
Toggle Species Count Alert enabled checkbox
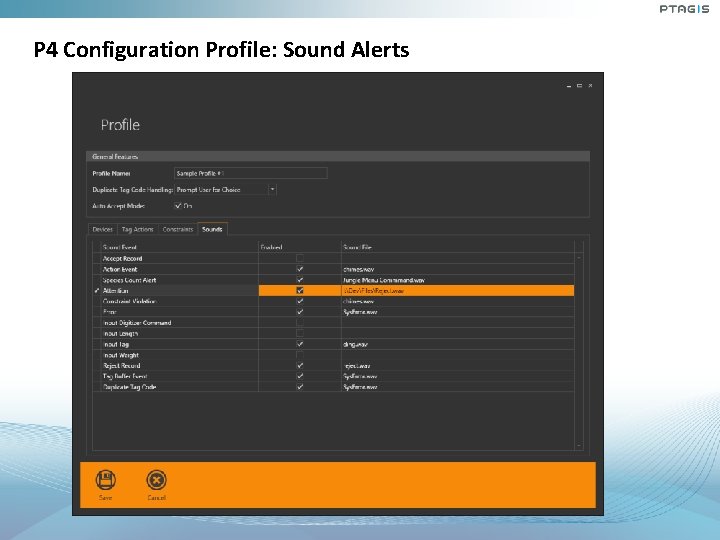300,280
